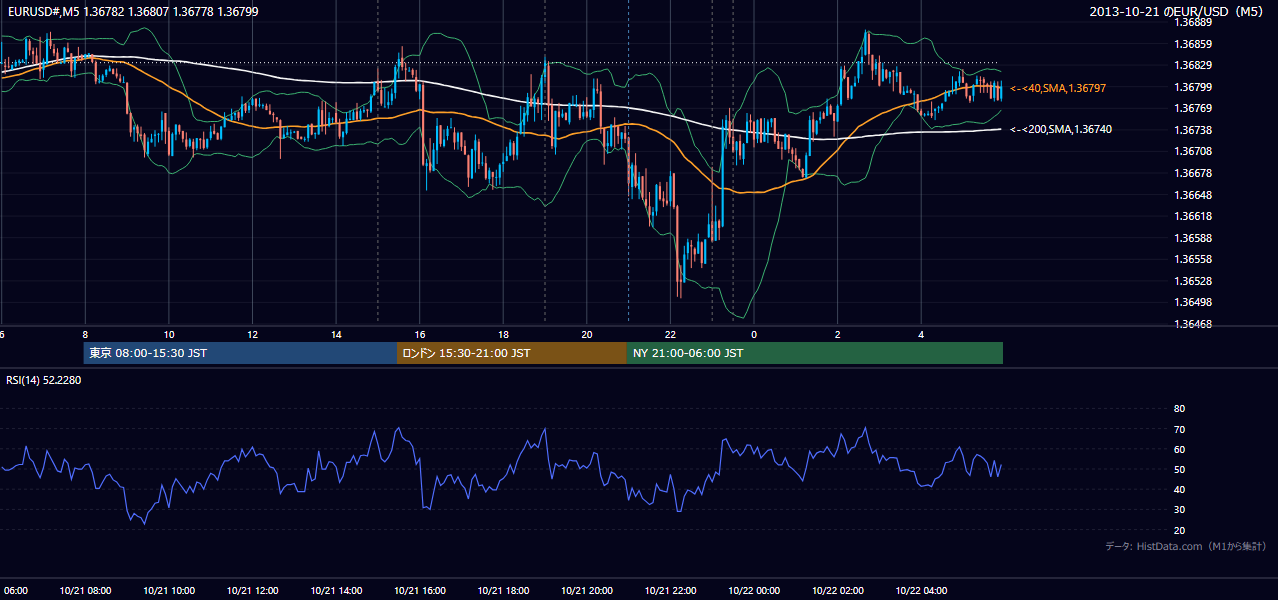This screenshot has height=600, width=1278.
Task: Click the 10/21 10:00 time axis label
Action: (169, 591)
